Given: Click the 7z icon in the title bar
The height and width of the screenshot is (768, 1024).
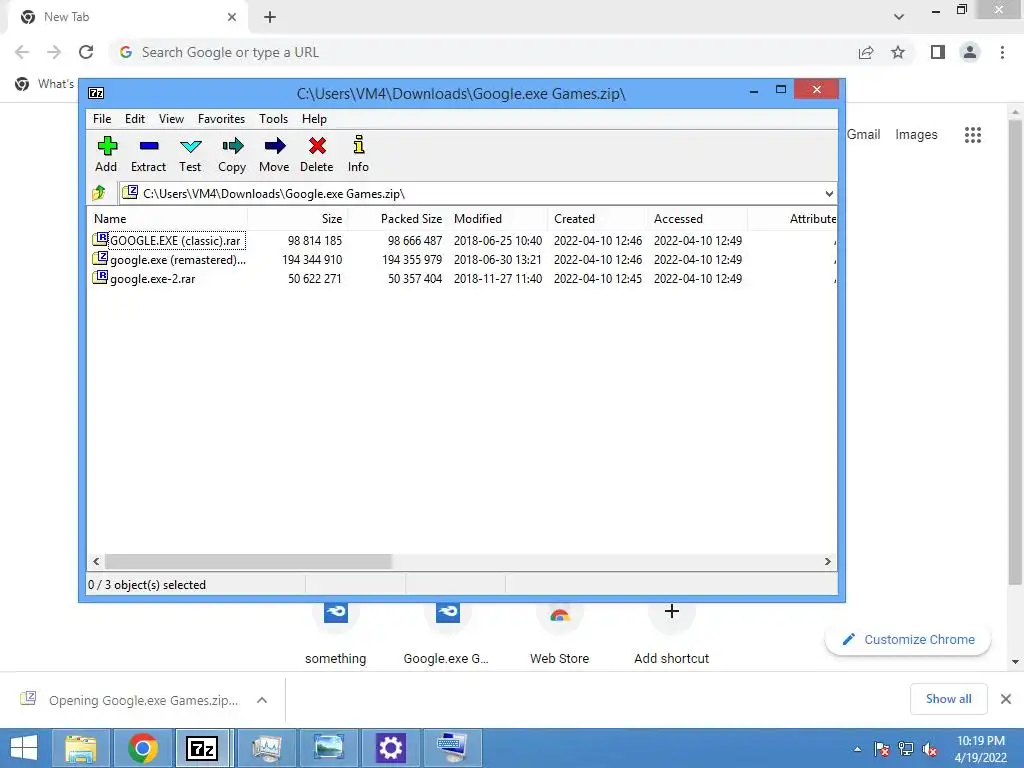Looking at the screenshot, I should coord(96,93).
